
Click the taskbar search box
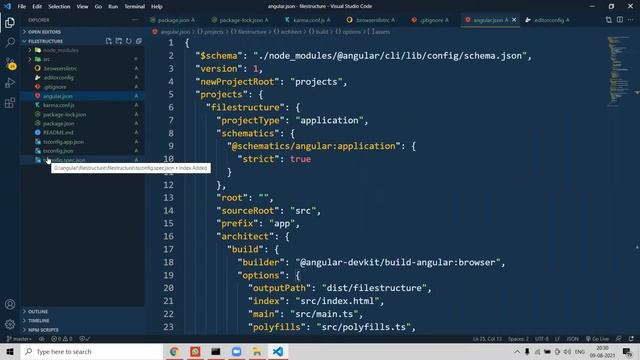click(x=92, y=351)
